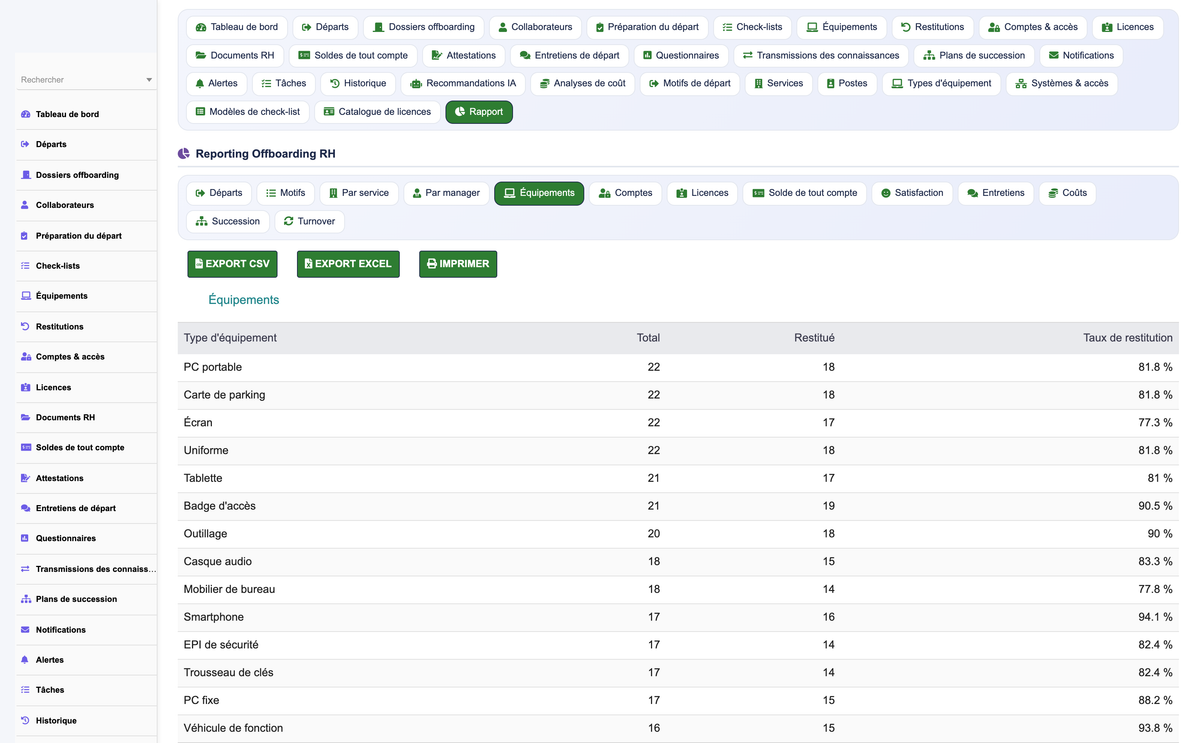
Task: Click the Type d'équipement column header
Action: [230, 338]
